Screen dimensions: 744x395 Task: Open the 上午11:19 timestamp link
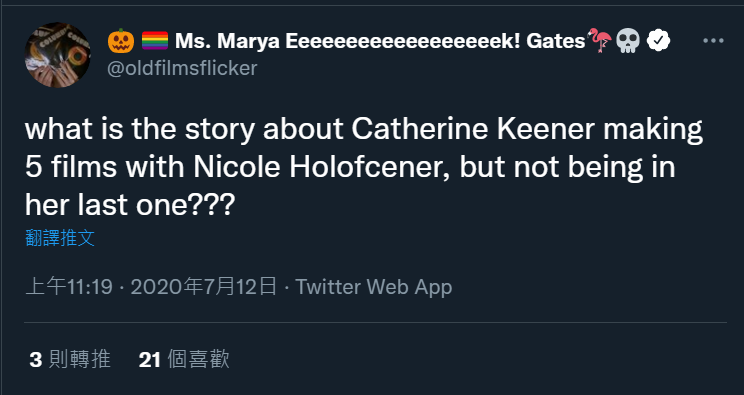(x=69, y=287)
